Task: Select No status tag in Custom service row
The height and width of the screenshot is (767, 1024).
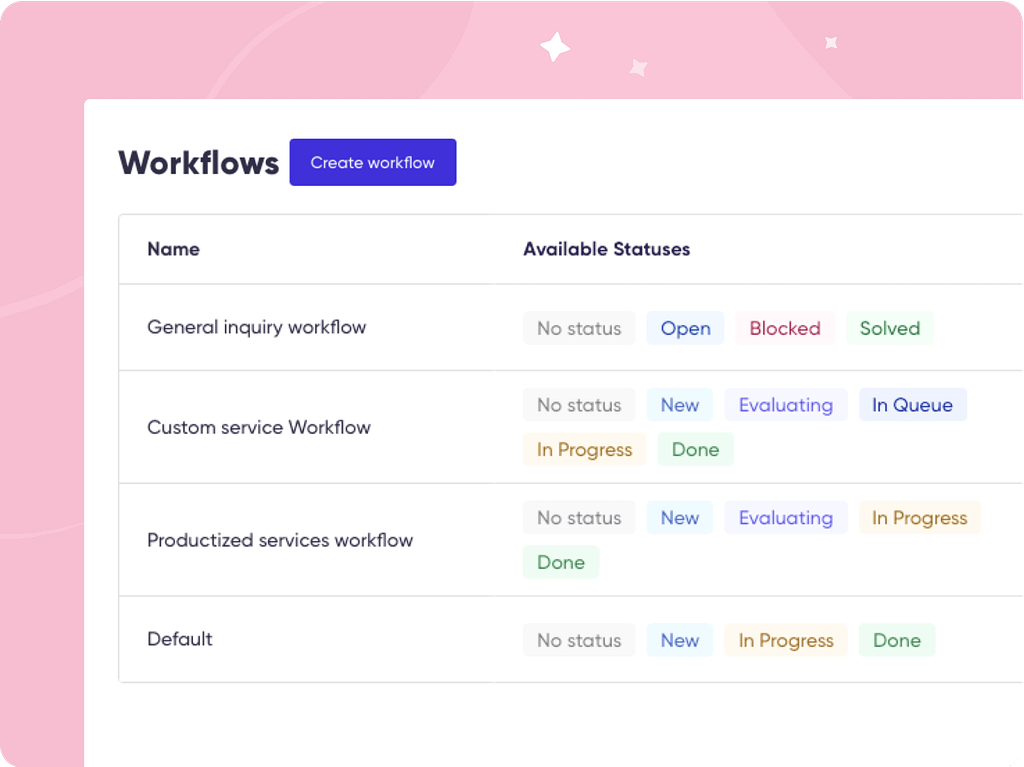Action: click(579, 405)
